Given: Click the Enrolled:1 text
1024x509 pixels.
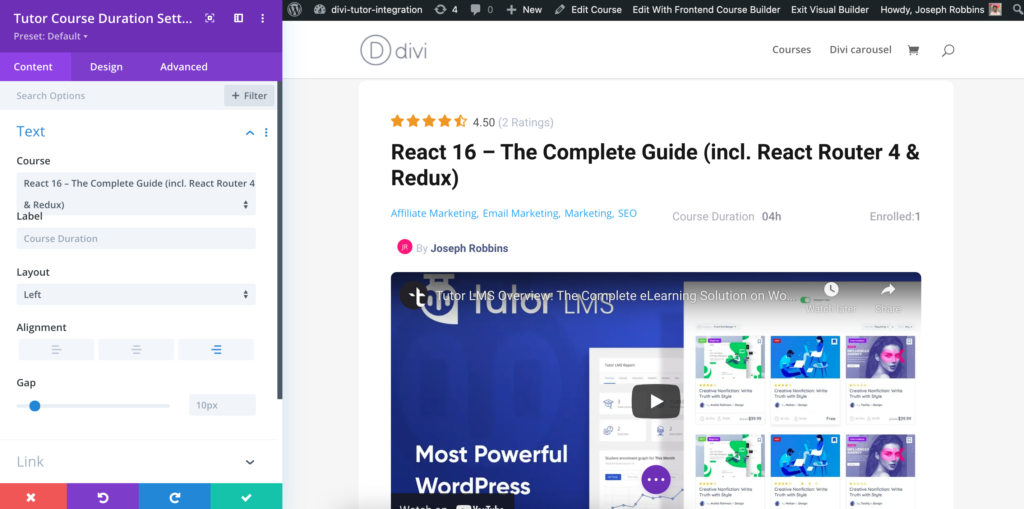Looking at the screenshot, I should 895,216.
